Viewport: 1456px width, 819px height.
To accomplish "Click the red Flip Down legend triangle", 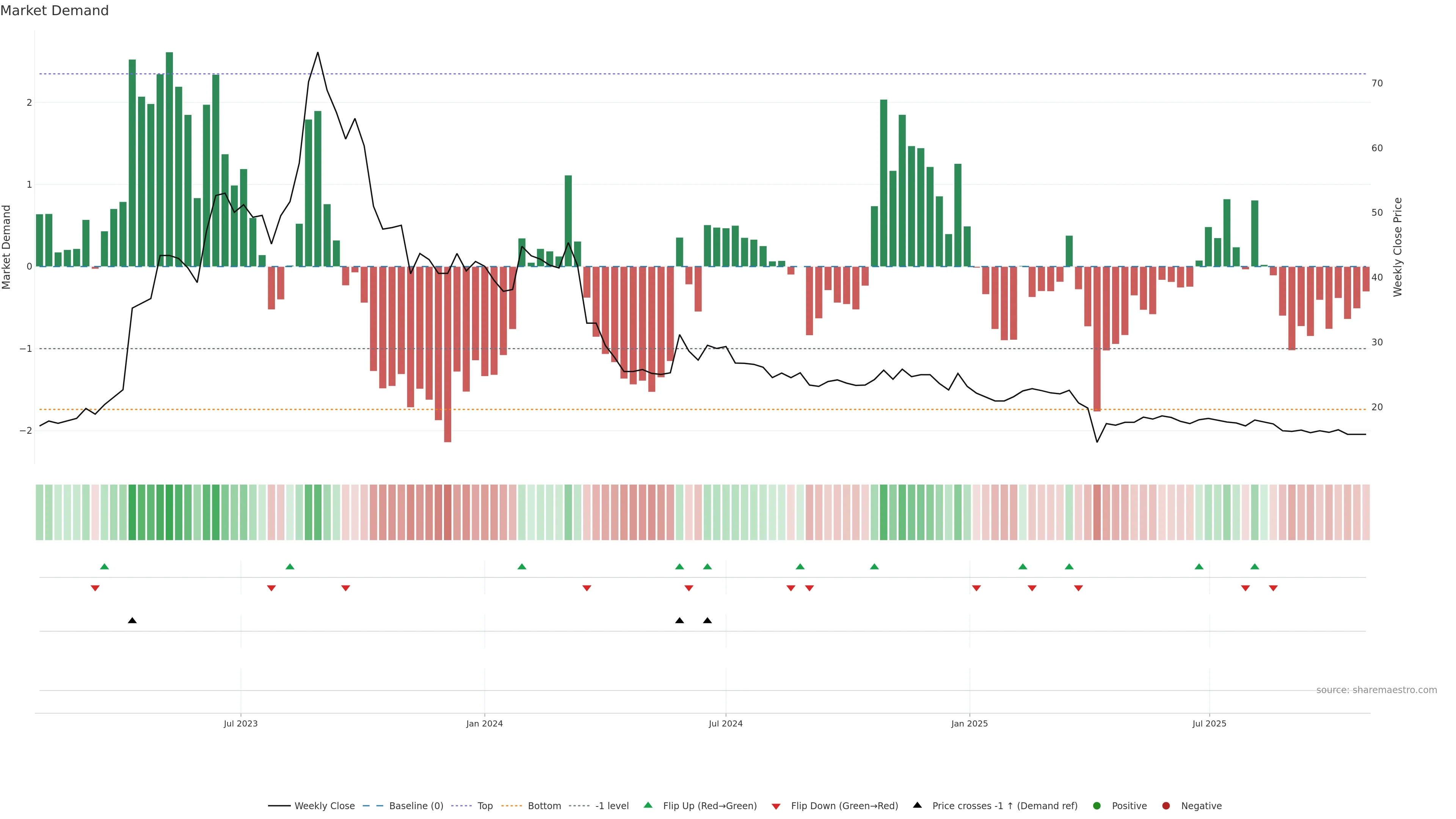I will 776,806.
